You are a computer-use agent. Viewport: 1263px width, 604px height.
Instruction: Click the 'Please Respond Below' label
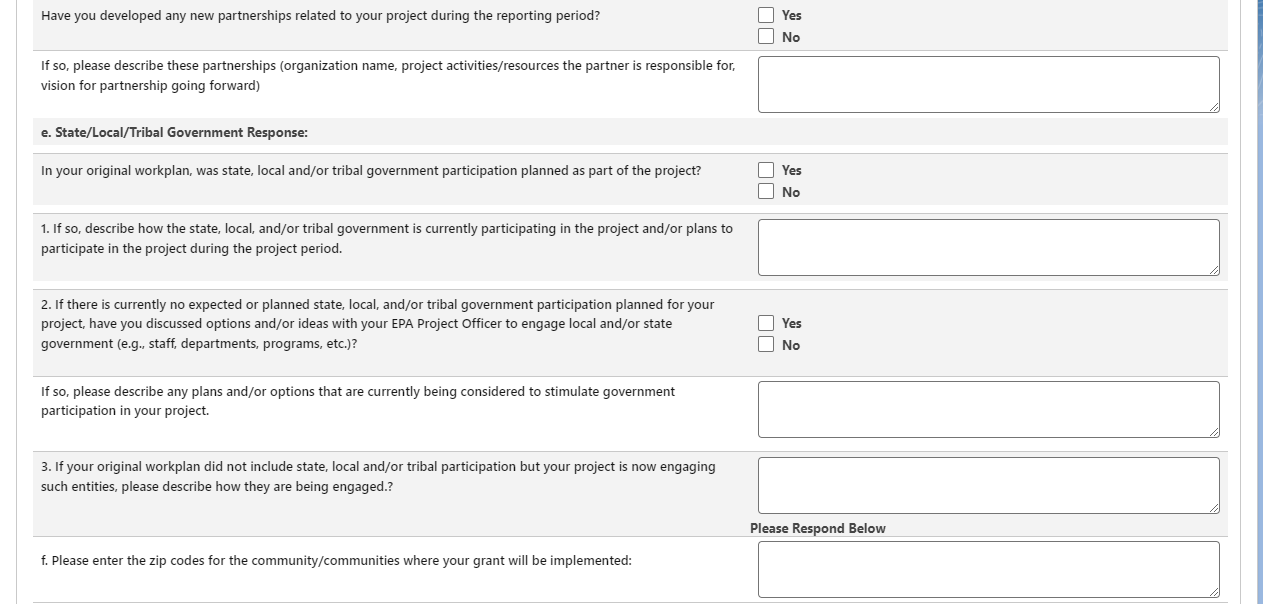click(817, 528)
